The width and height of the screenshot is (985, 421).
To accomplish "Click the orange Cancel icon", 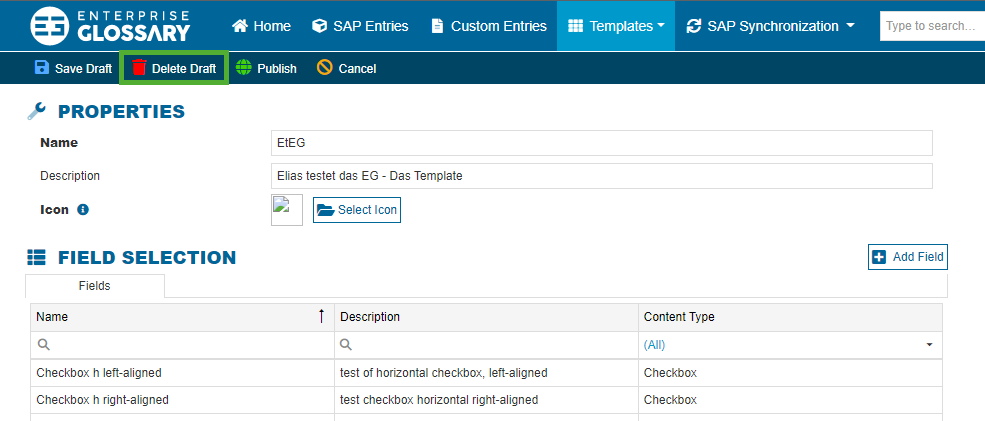I will pyautogui.click(x=325, y=68).
